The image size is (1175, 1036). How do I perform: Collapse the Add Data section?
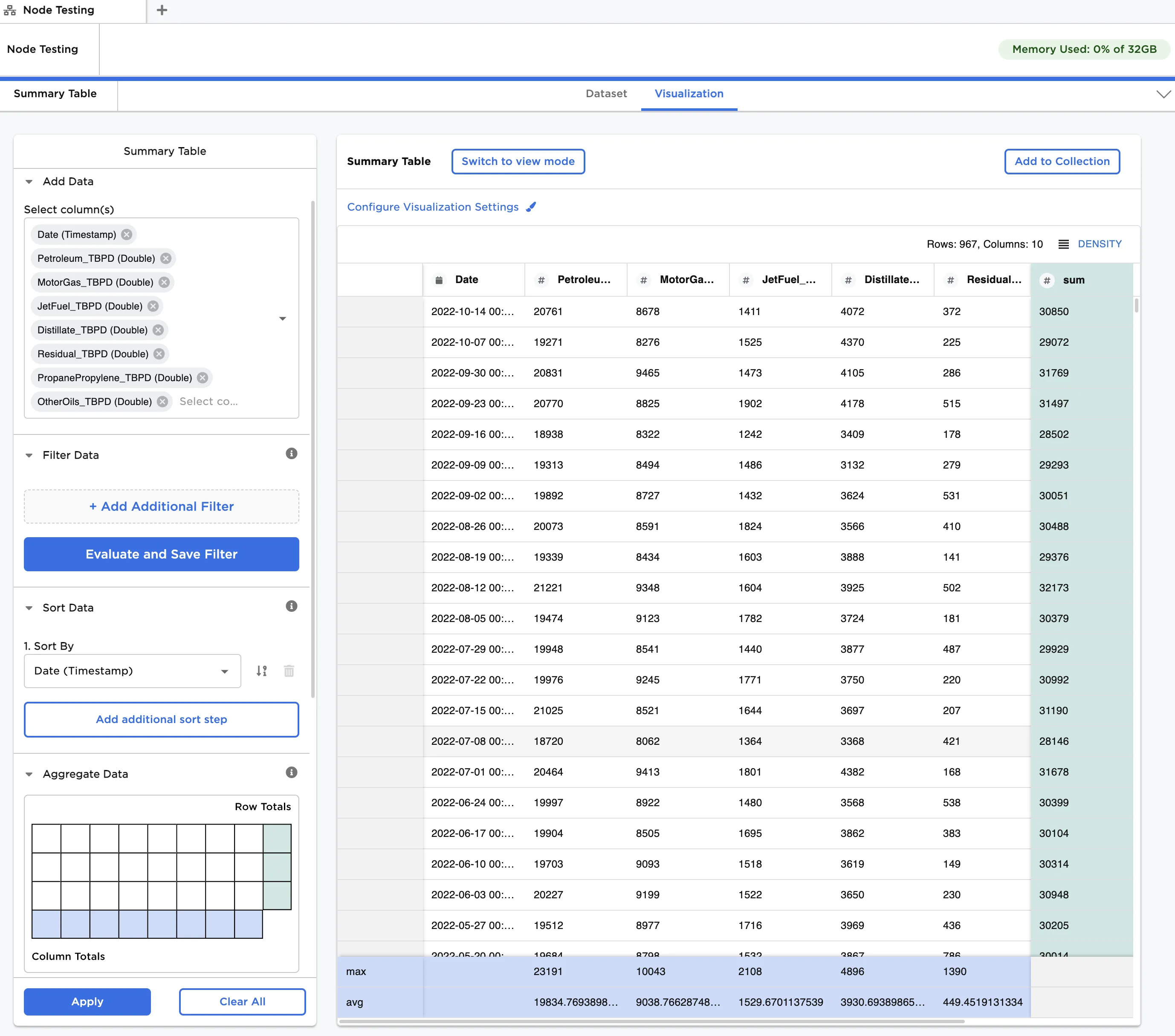tap(29, 182)
